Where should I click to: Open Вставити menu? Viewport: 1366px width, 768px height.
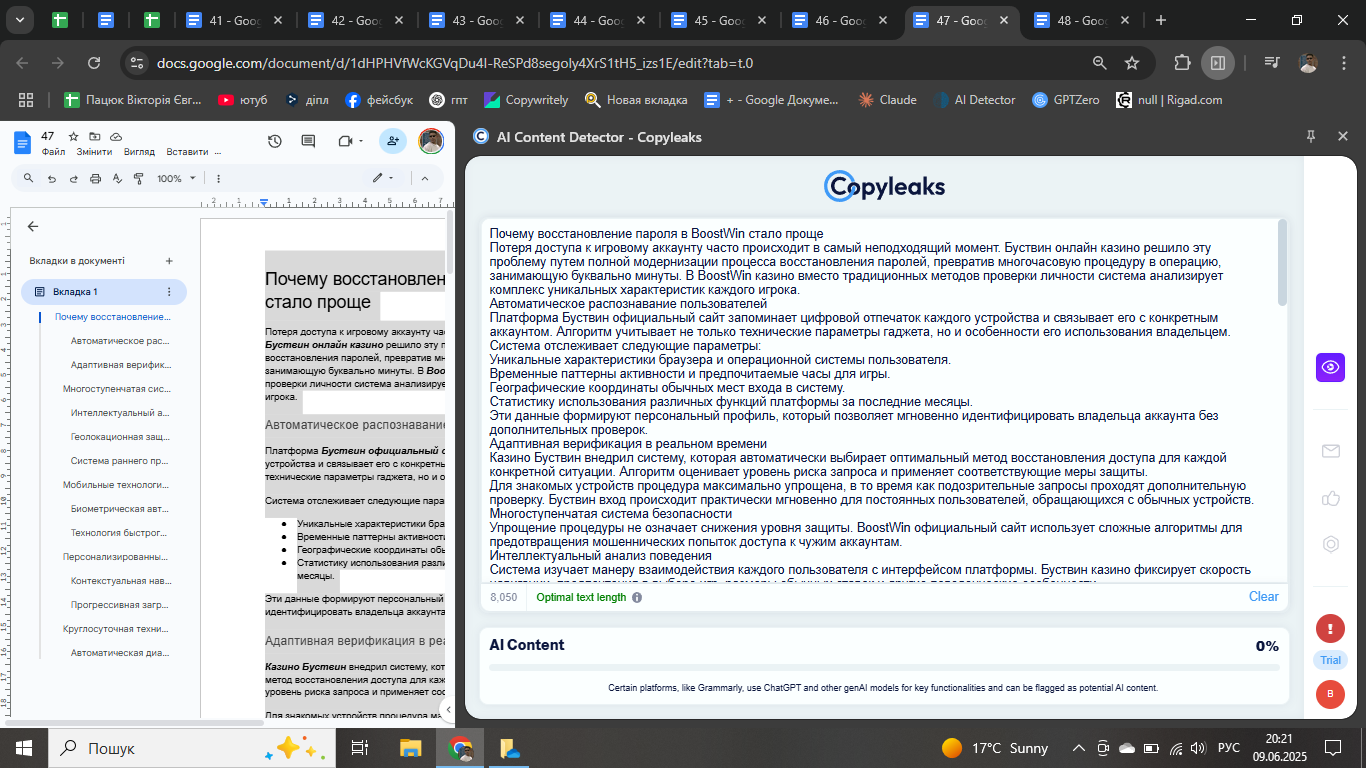tap(187, 152)
